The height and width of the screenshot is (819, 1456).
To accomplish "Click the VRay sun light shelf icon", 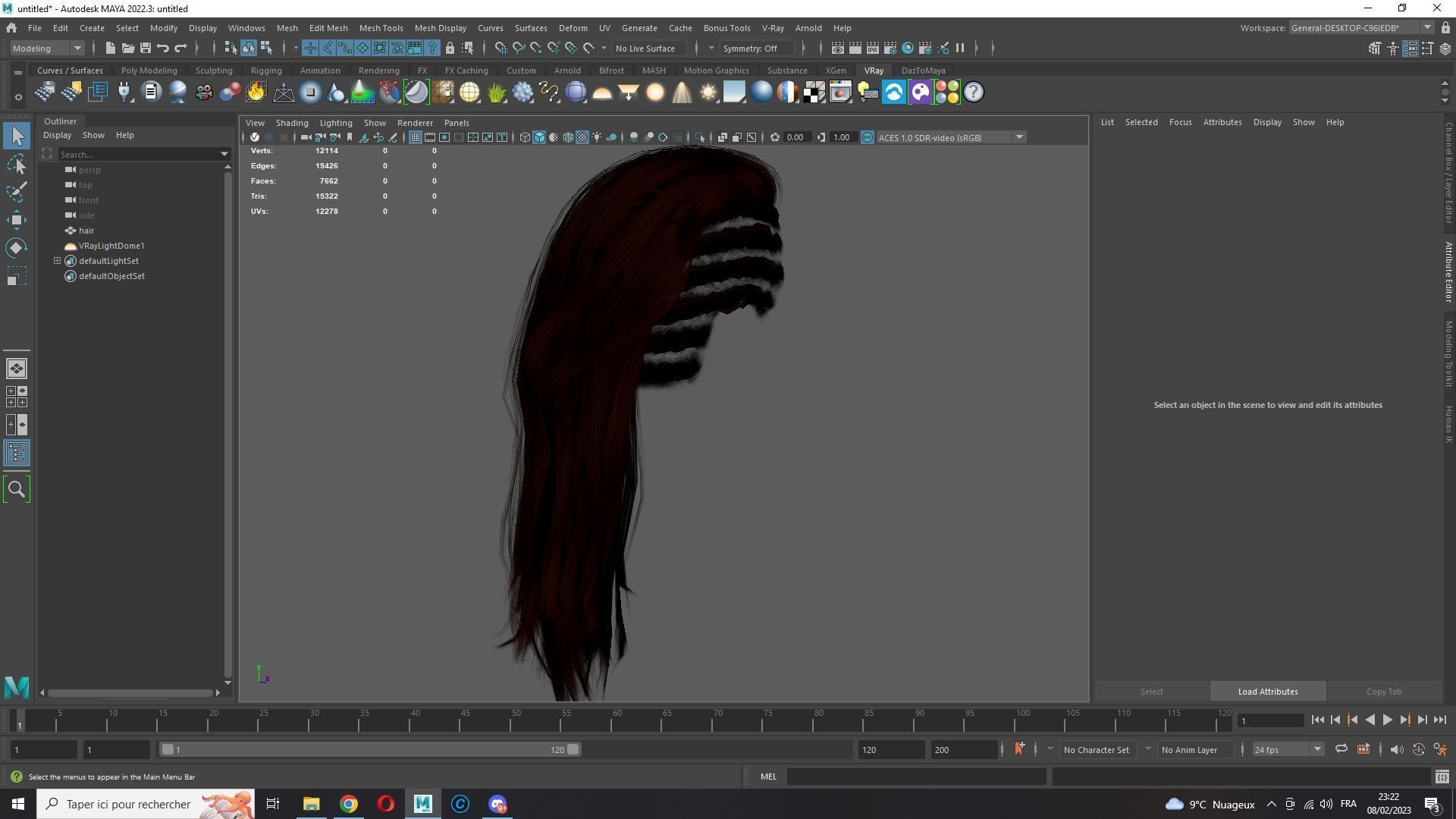I will pyautogui.click(x=708, y=93).
